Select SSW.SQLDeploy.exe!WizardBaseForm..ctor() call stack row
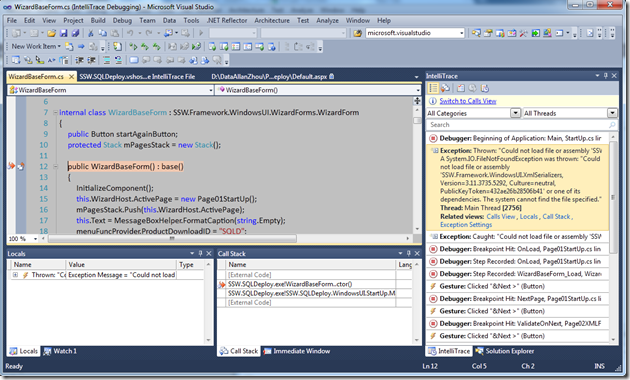 (x=307, y=284)
